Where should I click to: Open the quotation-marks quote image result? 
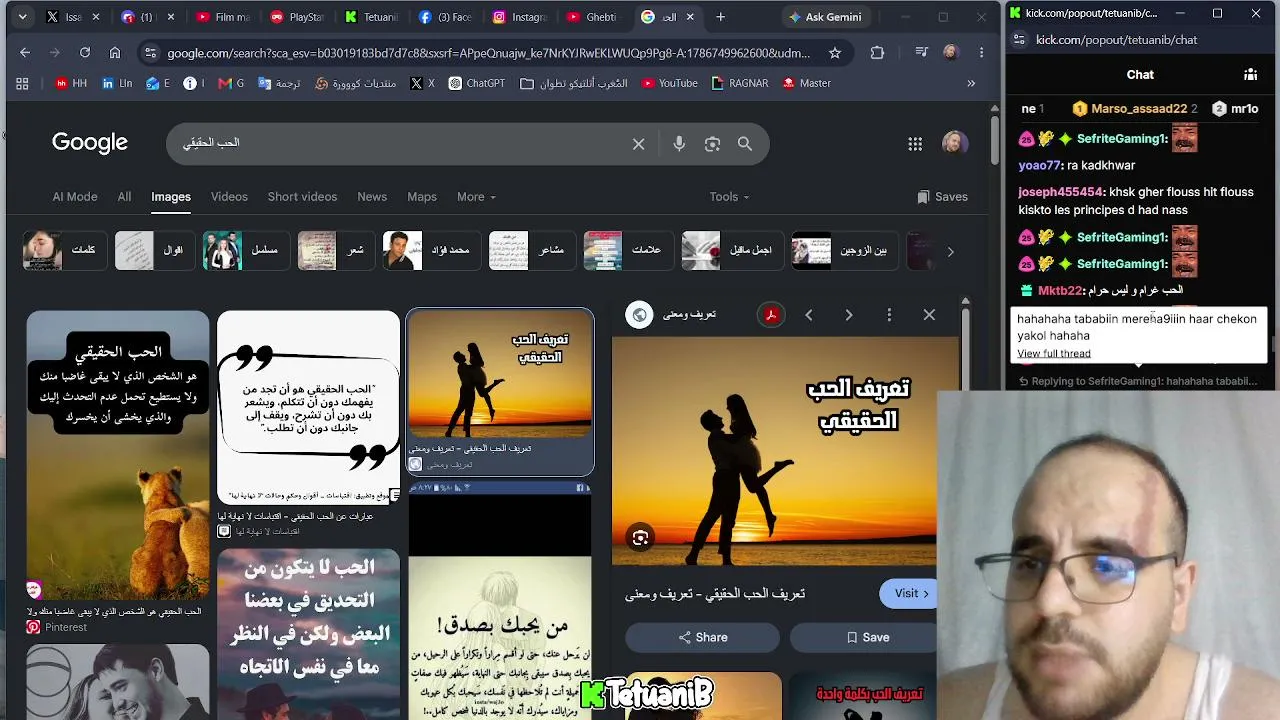click(x=308, y=407)
